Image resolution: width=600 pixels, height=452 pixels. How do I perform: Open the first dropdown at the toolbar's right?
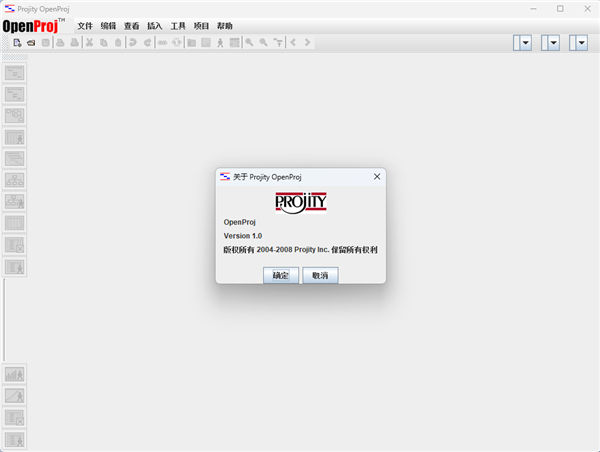(522, 42)
